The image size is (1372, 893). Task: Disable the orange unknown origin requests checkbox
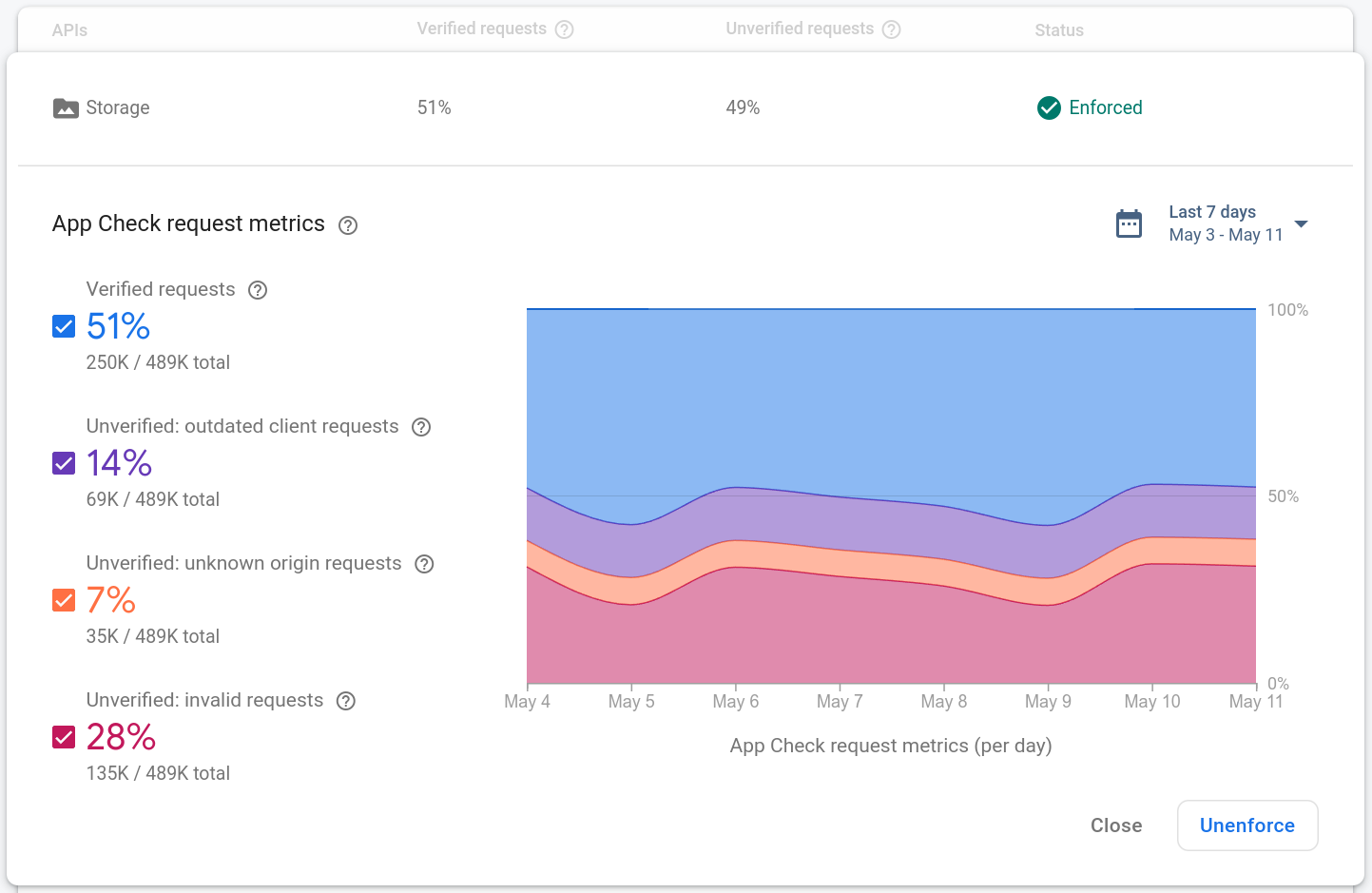(63, 600)
